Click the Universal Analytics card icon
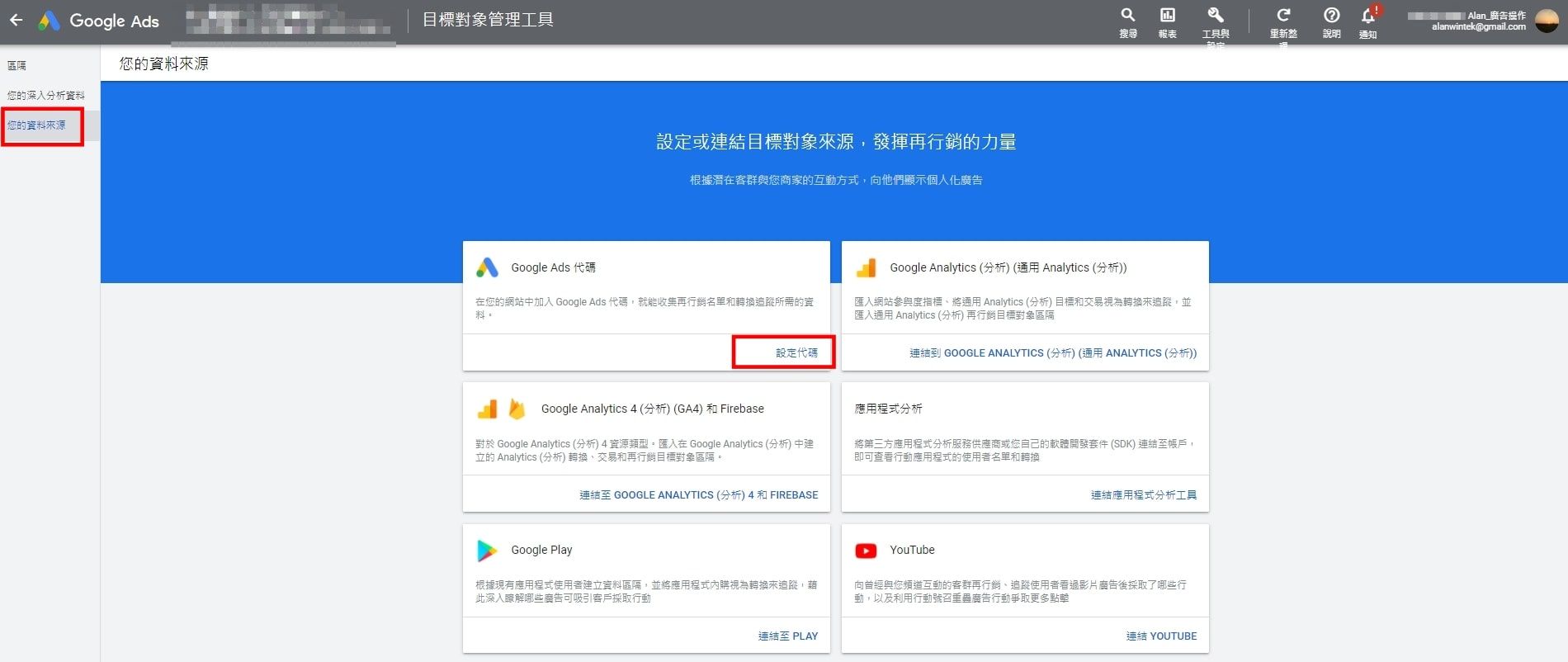The width and height of the screenshot is (1568, 662). coord(866,267)
